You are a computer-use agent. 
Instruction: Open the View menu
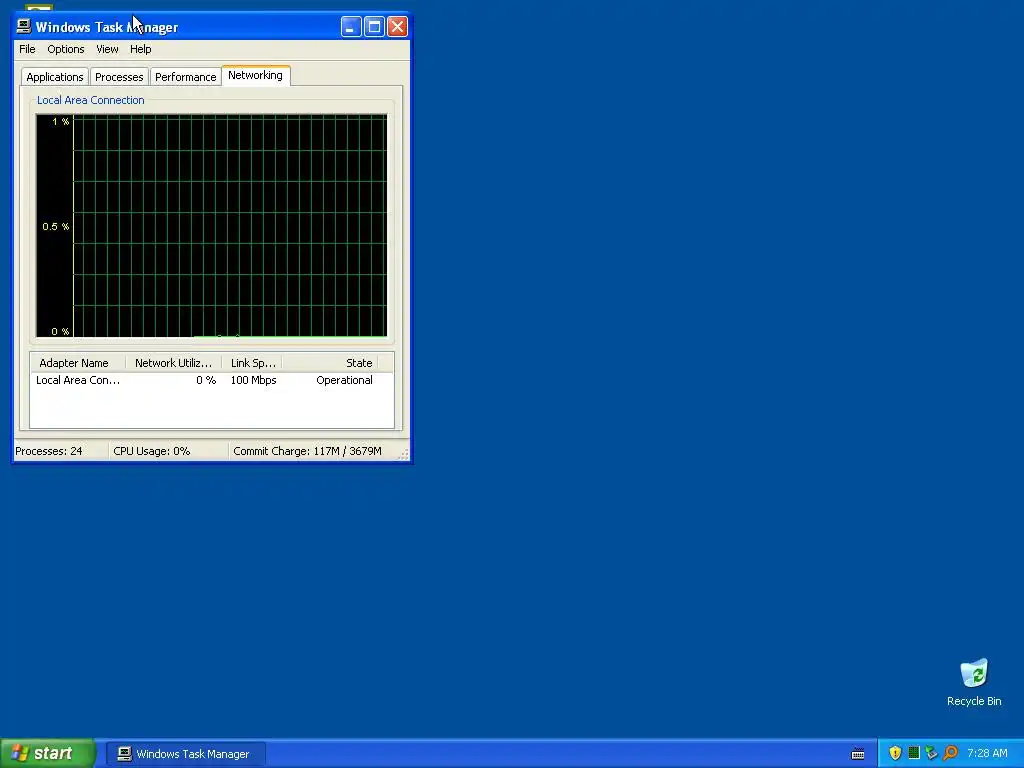[x=107, y=49]
